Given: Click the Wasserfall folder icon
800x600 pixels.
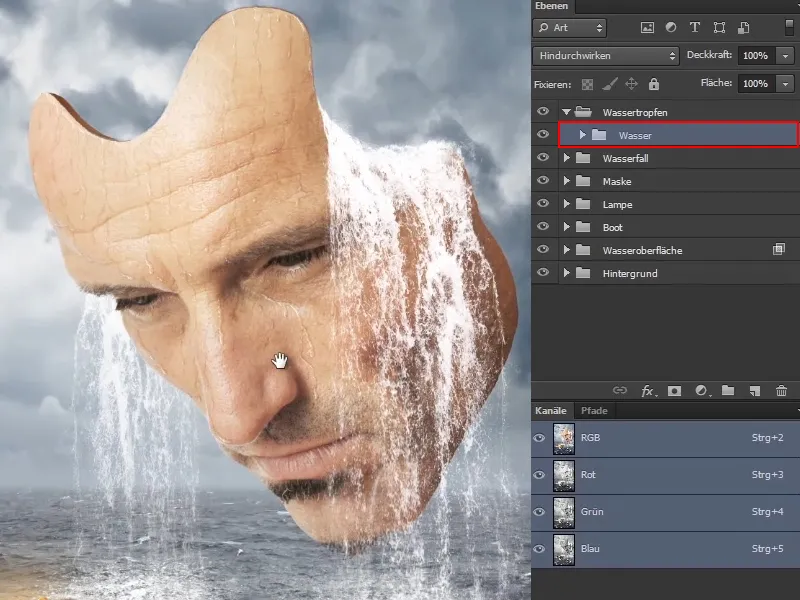Looking at the screenshot, I should [583, 158].
